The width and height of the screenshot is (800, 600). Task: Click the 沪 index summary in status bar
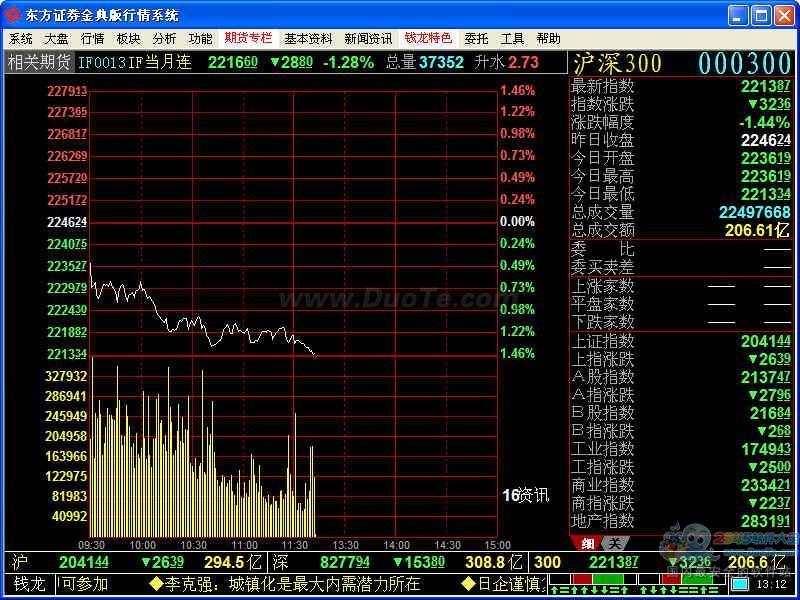click(135, 562)
